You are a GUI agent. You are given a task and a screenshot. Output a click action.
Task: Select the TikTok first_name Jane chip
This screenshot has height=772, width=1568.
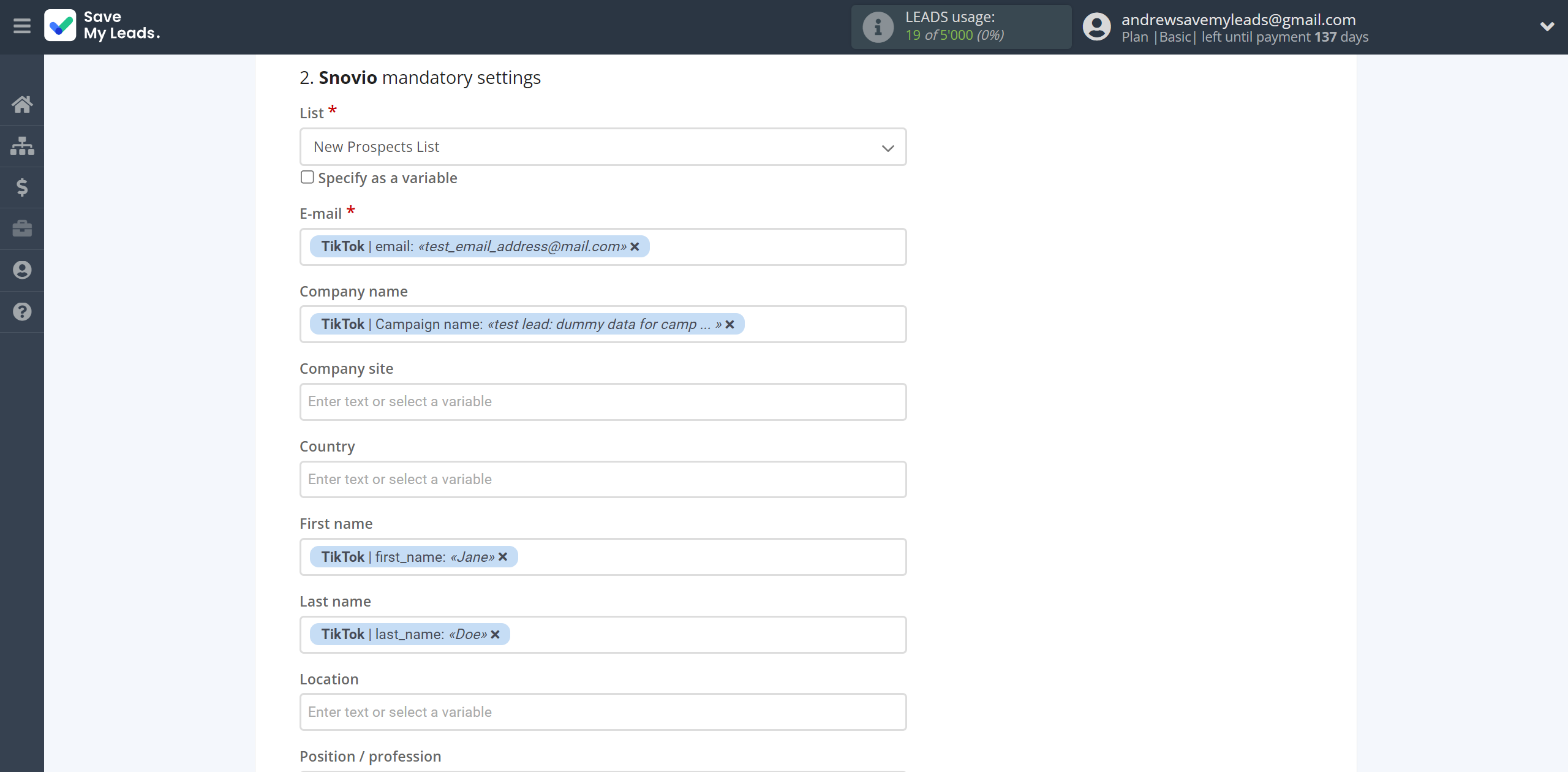pyautogui.click(x=413, y=556)
